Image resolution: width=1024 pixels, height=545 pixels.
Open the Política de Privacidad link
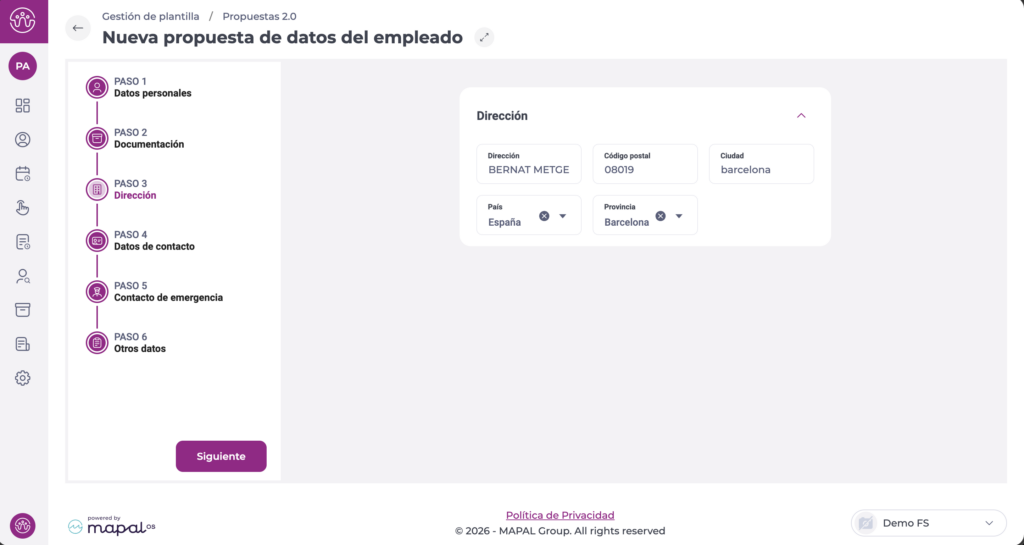560,515
